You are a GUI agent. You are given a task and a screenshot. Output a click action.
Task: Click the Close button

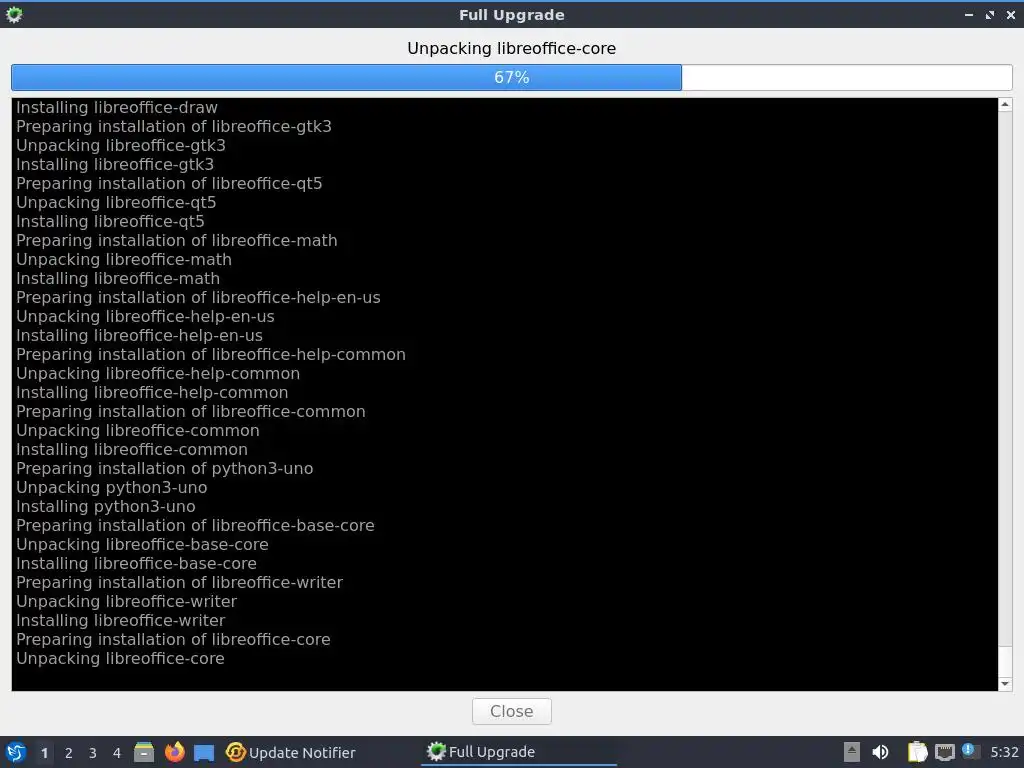click(x=511, y=711)
